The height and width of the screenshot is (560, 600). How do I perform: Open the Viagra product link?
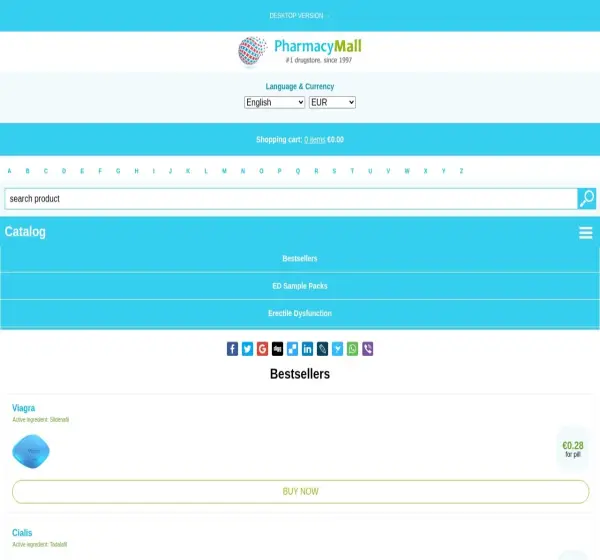pos(23,408)
